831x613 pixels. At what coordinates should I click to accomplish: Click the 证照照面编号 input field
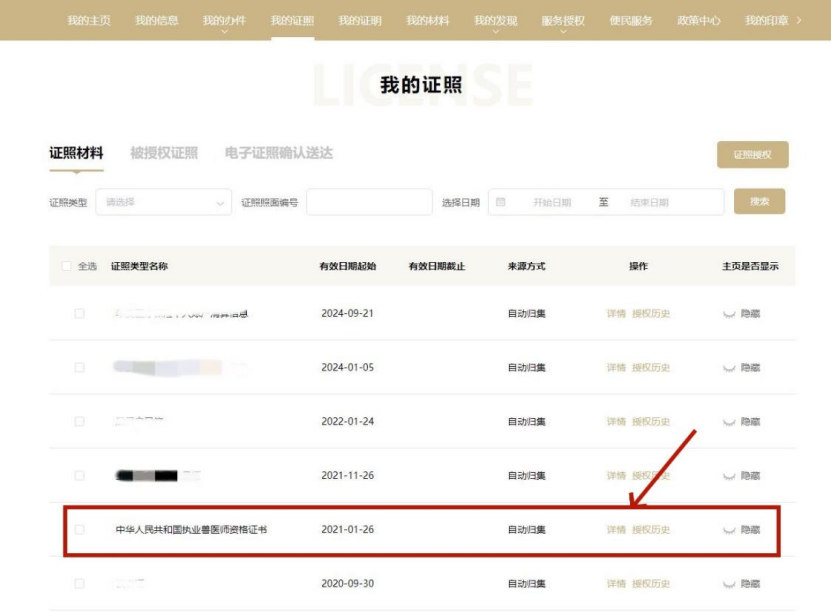click(x=369, y=202)
